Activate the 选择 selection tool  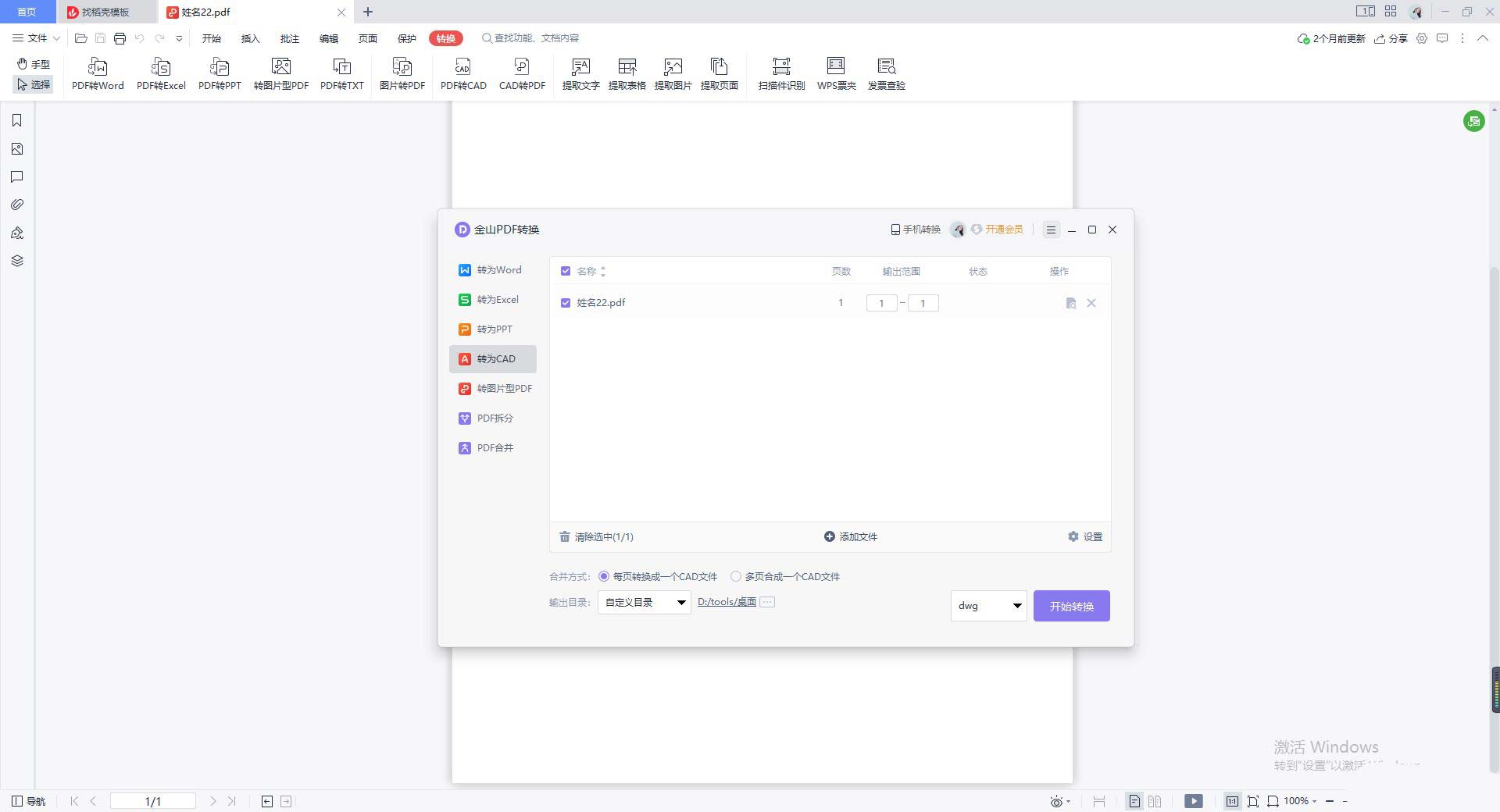(34, 84)
